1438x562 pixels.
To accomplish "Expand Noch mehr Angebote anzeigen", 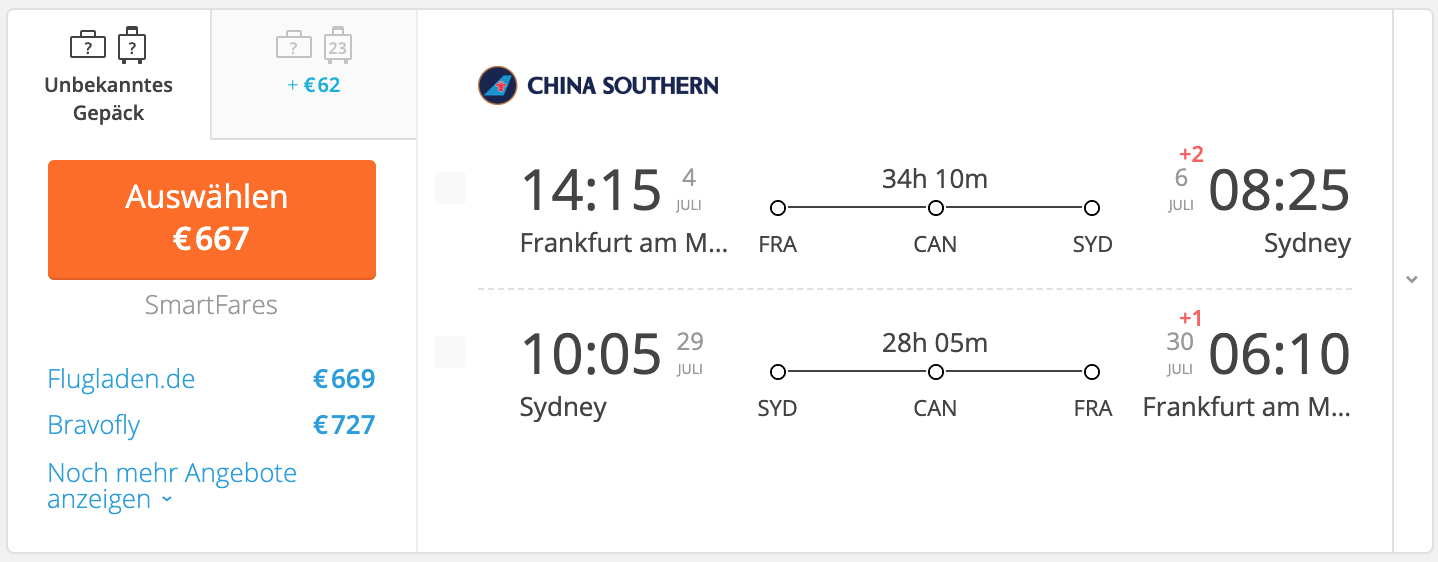I will click(172, 486).
